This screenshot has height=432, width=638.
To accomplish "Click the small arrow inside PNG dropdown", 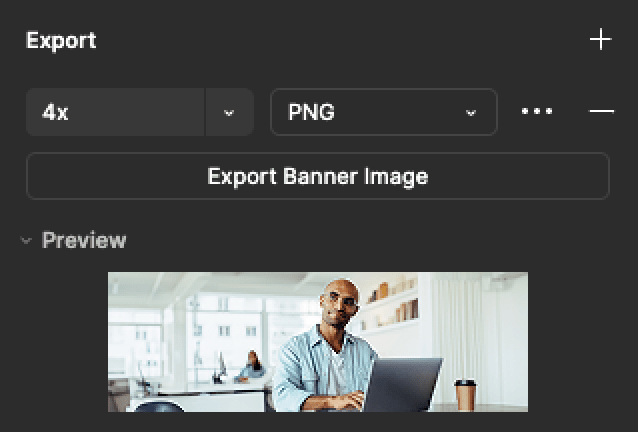I will point(471,113).
